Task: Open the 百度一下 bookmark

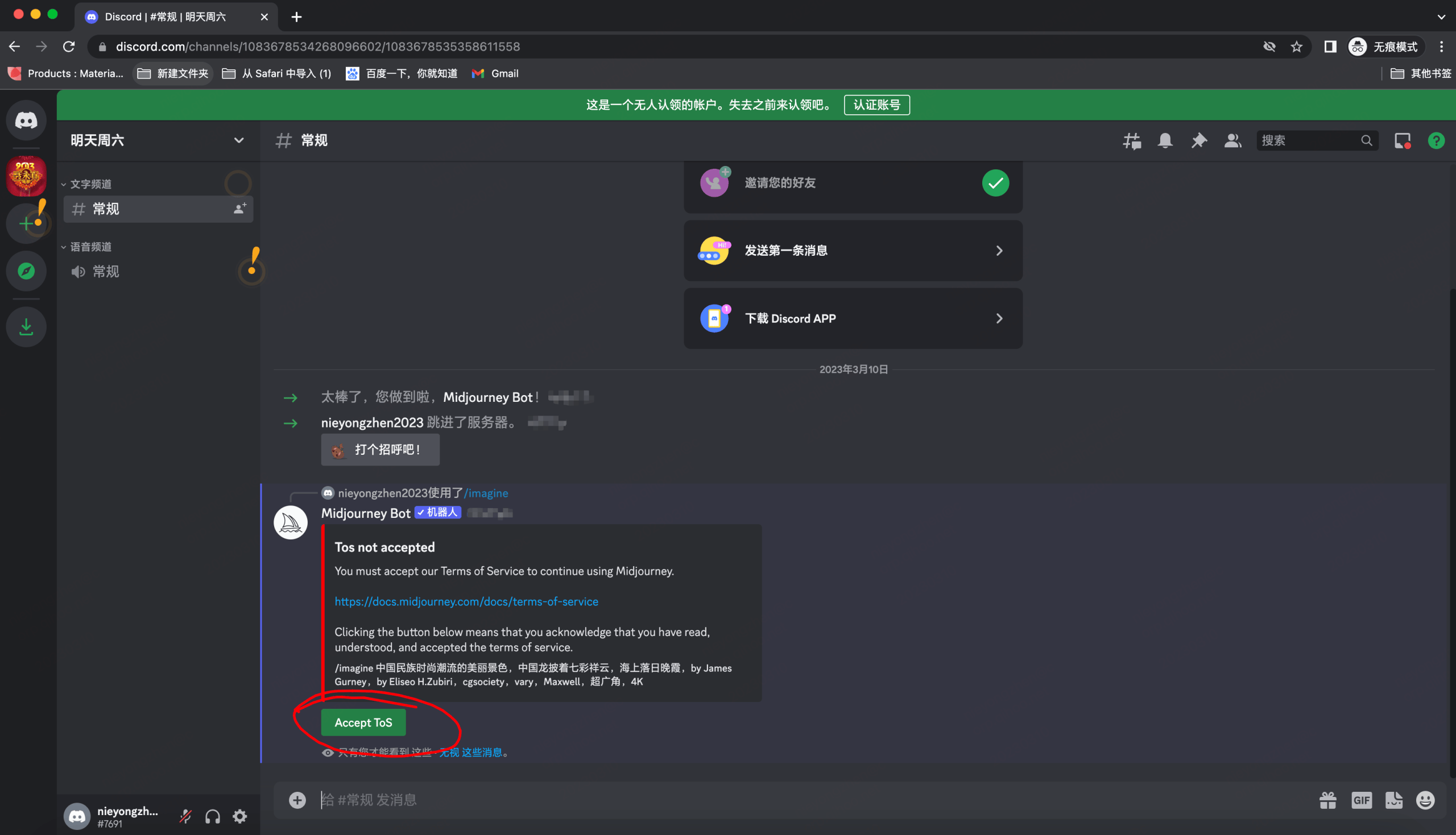Action: (x=402, y=73)
